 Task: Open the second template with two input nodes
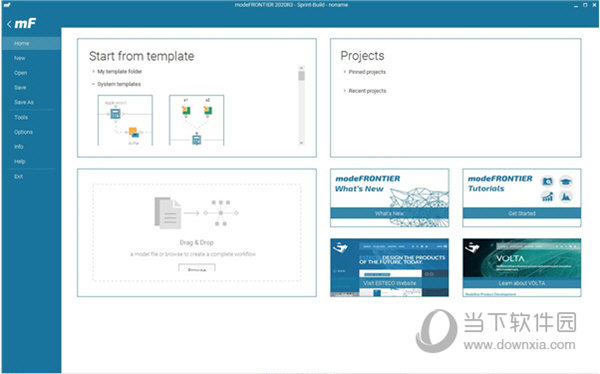pyautogui.click(x=197, y=120)
